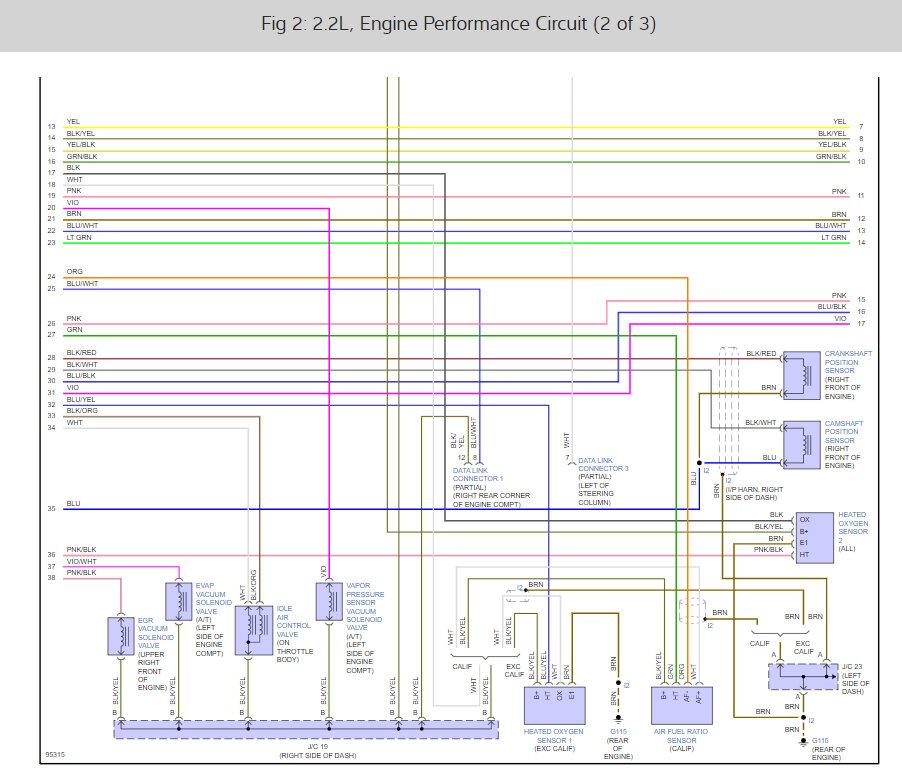Click the 95315 diagram number

click(55, 754)
